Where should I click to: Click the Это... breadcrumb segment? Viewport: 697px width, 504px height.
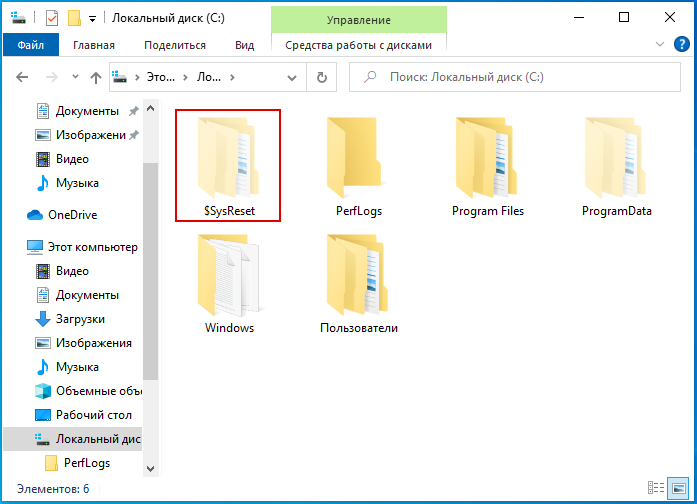coord(160,77)
